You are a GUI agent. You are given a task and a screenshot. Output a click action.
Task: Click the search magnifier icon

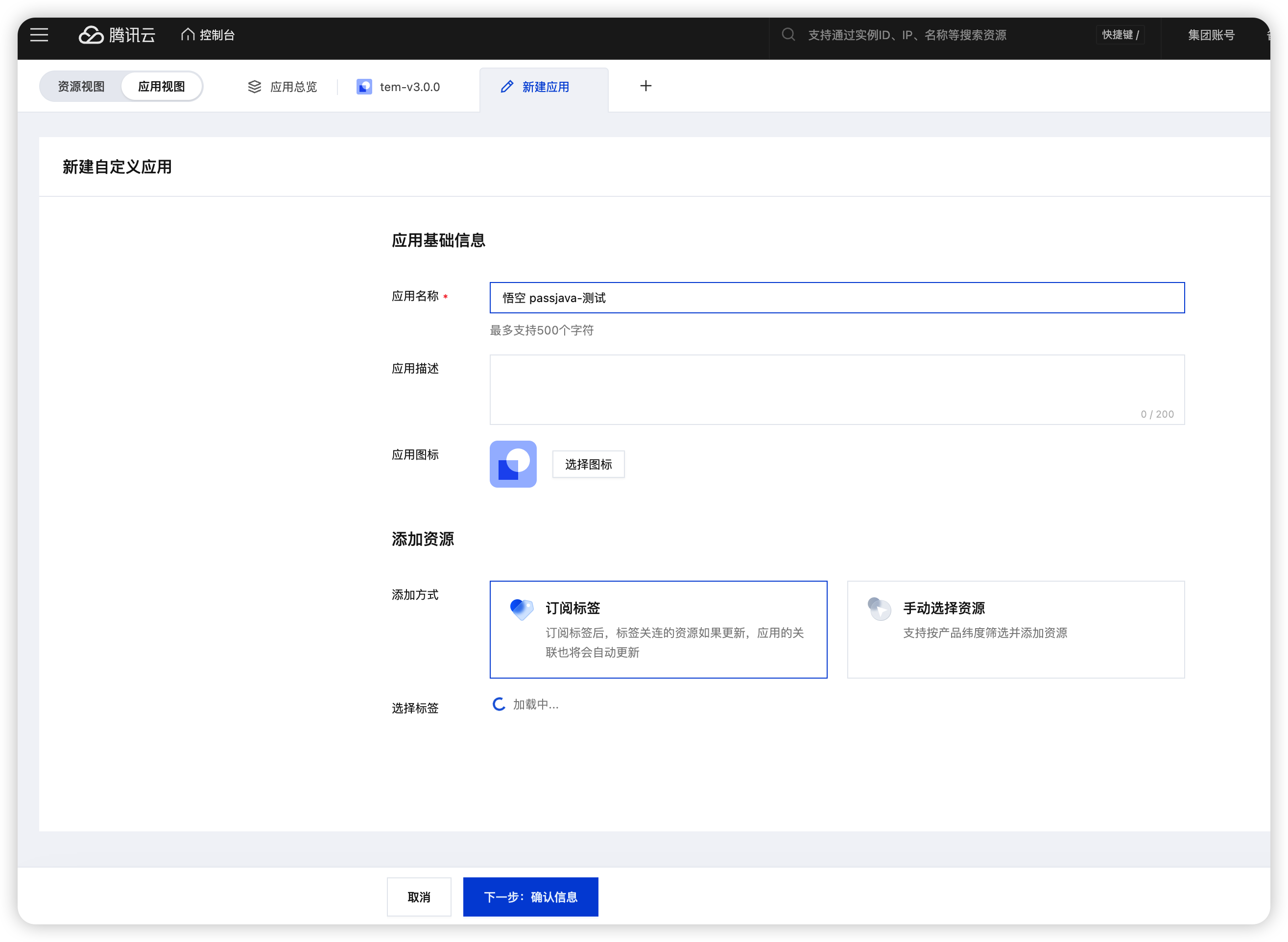(x=788, y=35)
